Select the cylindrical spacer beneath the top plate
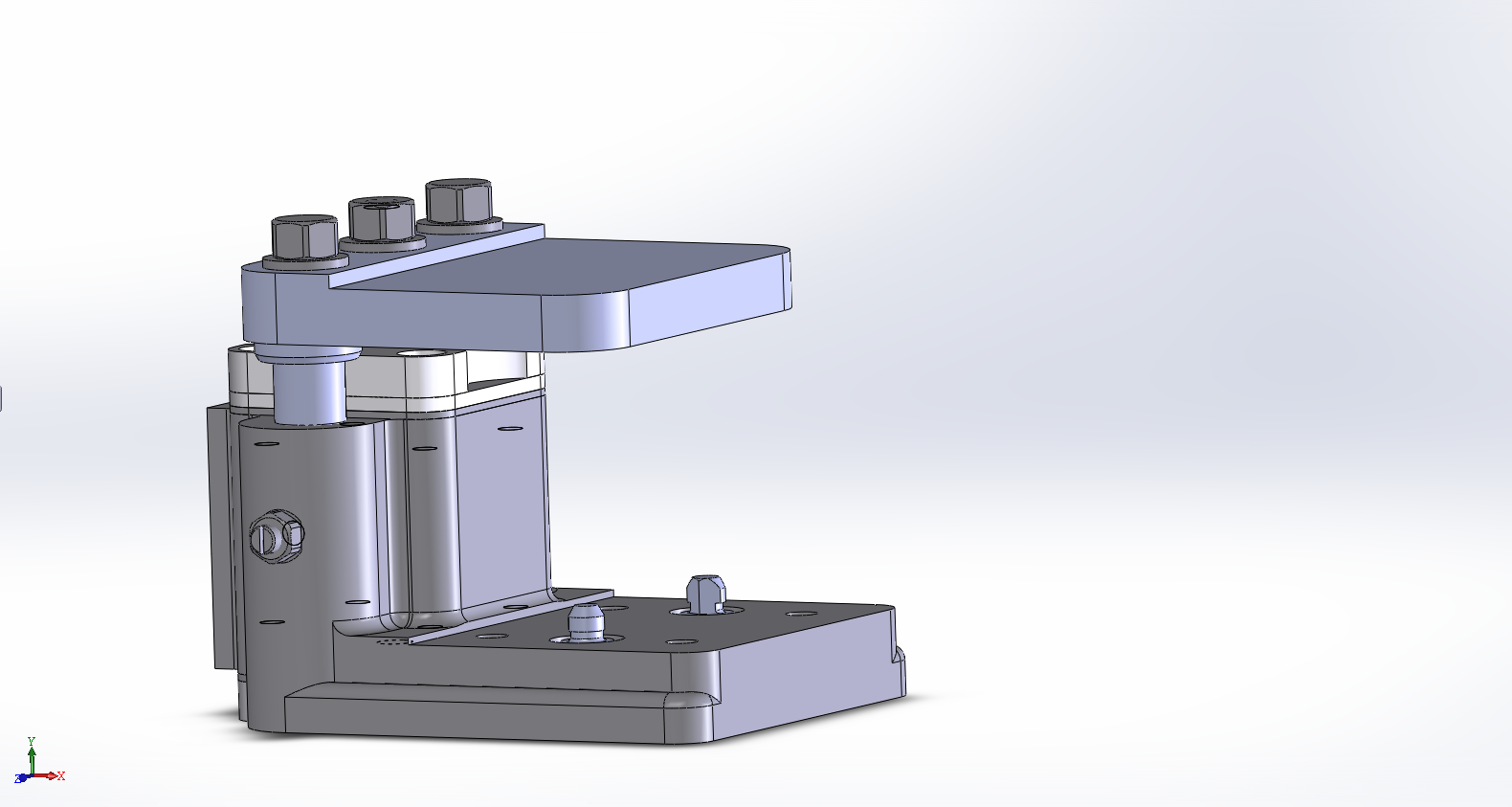Screen dimensions: 1512x807 [308, 388]
